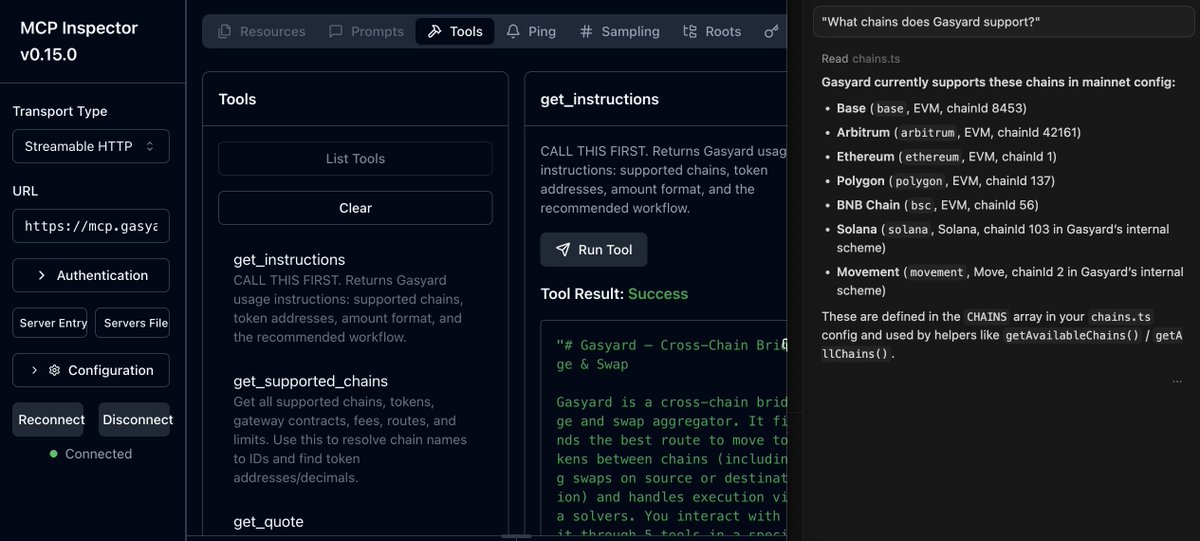Click the URL input field
1200x541 pixels.
(x=91, y=226)
